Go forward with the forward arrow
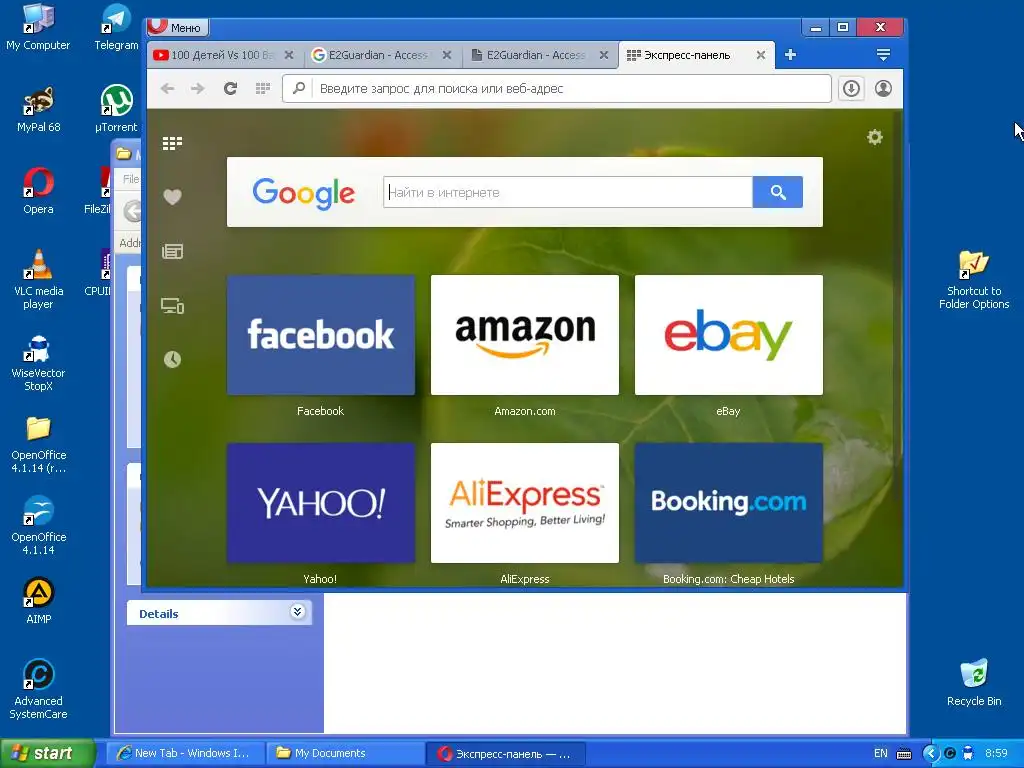1024x768 pixels. [198, 88]
